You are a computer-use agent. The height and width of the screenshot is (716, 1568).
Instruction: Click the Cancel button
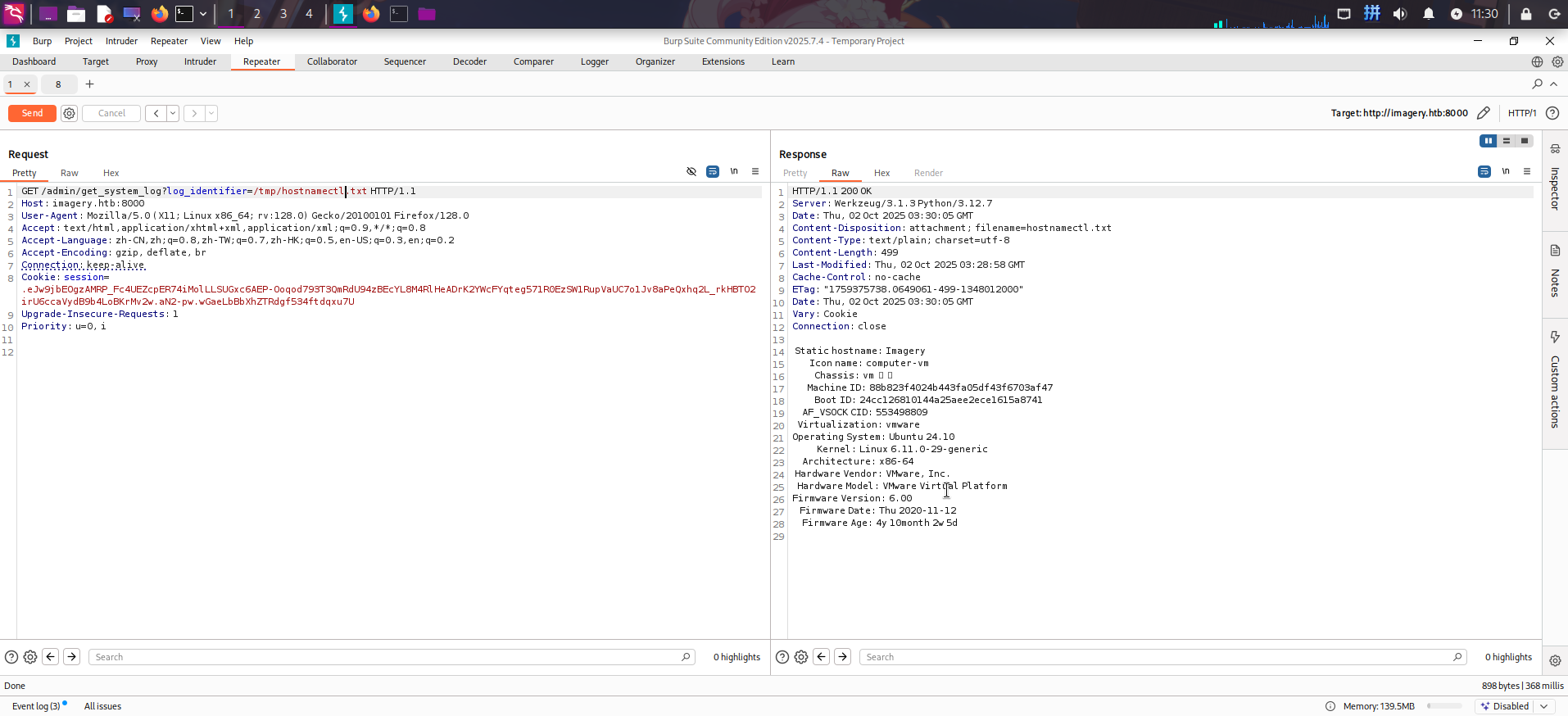(x=111, y=114)
